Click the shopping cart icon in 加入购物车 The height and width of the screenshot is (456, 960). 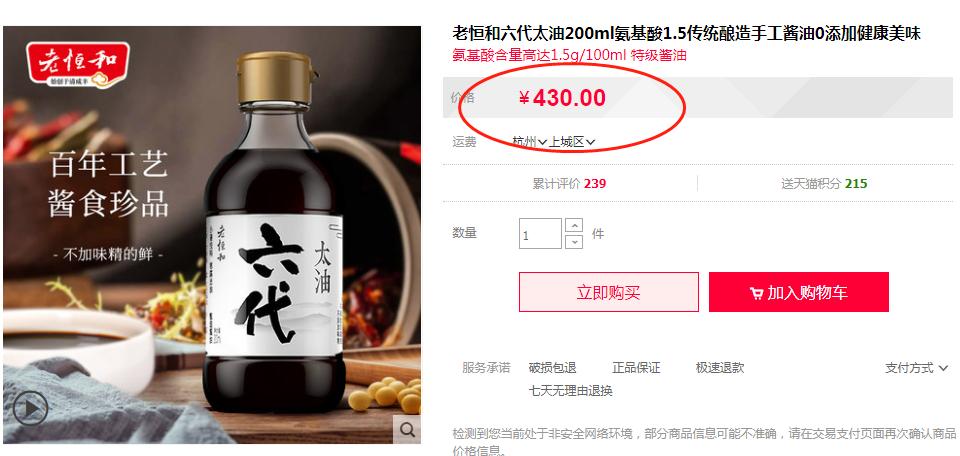756,294
